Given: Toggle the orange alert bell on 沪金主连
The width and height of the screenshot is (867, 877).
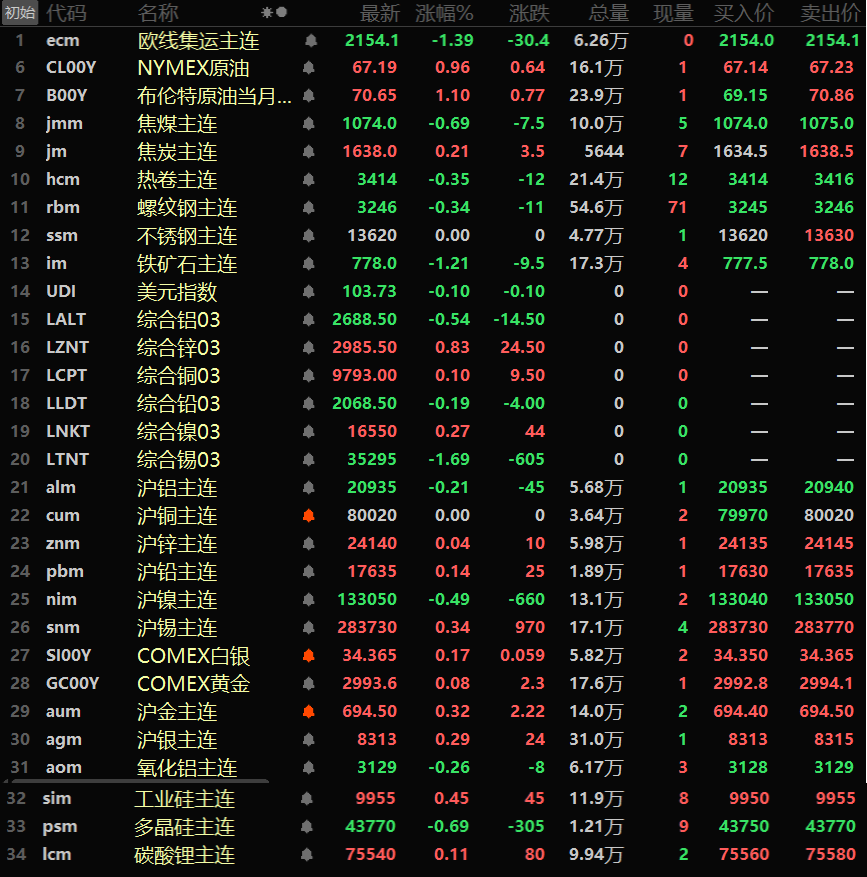Looking at the screenshot, I should 310,712.
